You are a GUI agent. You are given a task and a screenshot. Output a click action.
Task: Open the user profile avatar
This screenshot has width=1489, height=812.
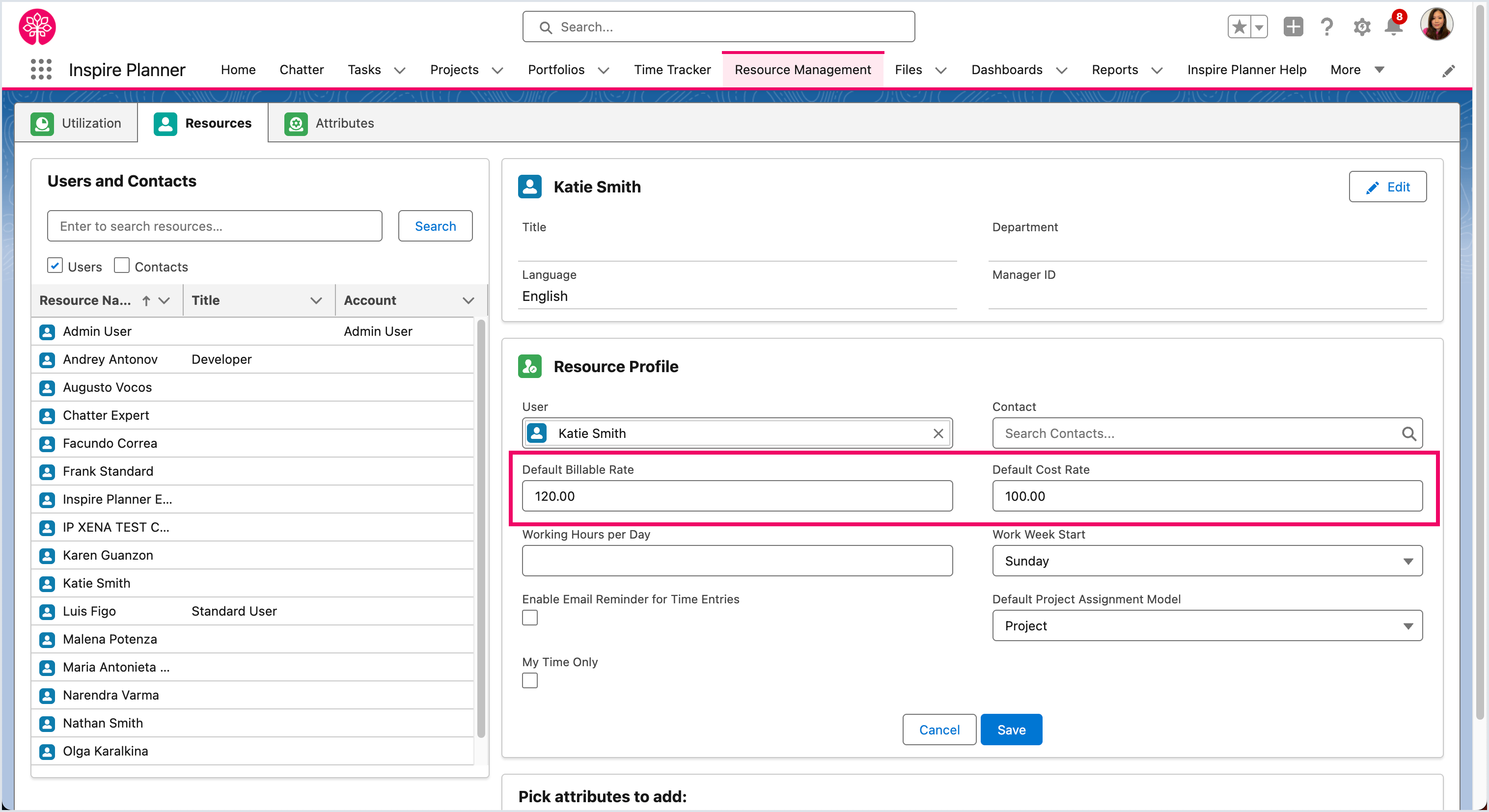coord(1436,25)
